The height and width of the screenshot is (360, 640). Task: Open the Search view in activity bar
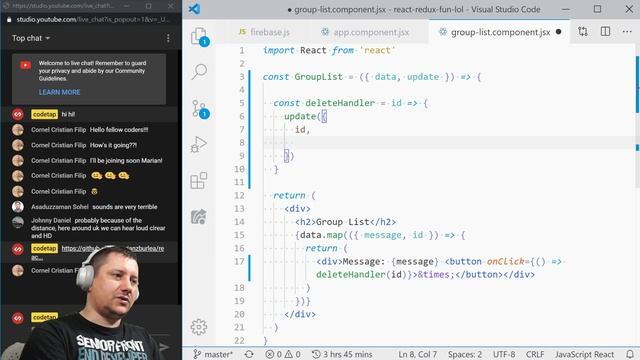click(199, 71)
